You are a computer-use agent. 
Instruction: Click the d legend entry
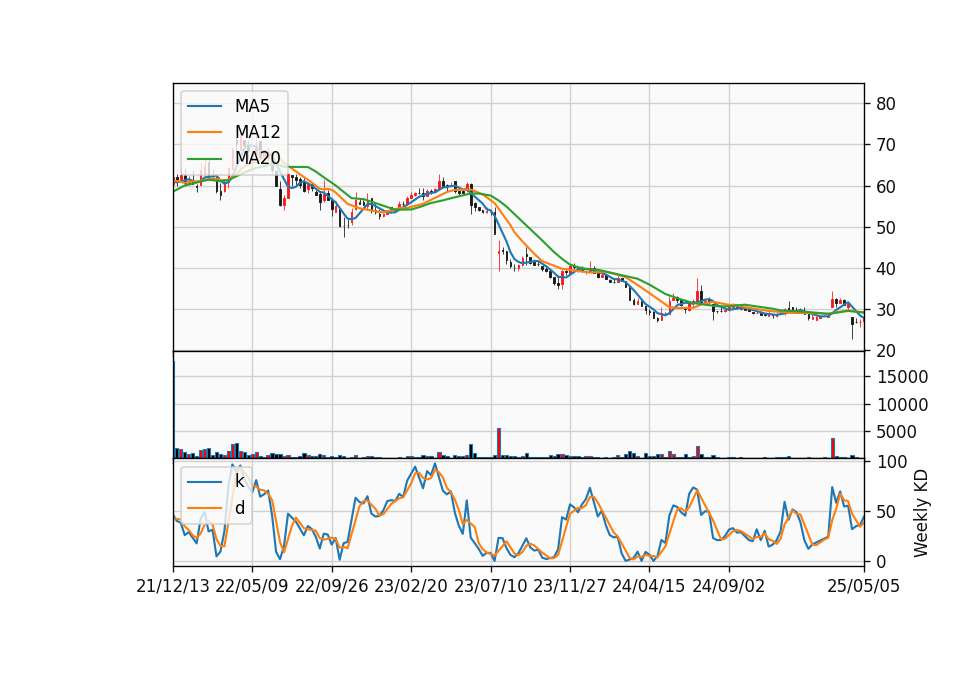click(x=239, y=508)
